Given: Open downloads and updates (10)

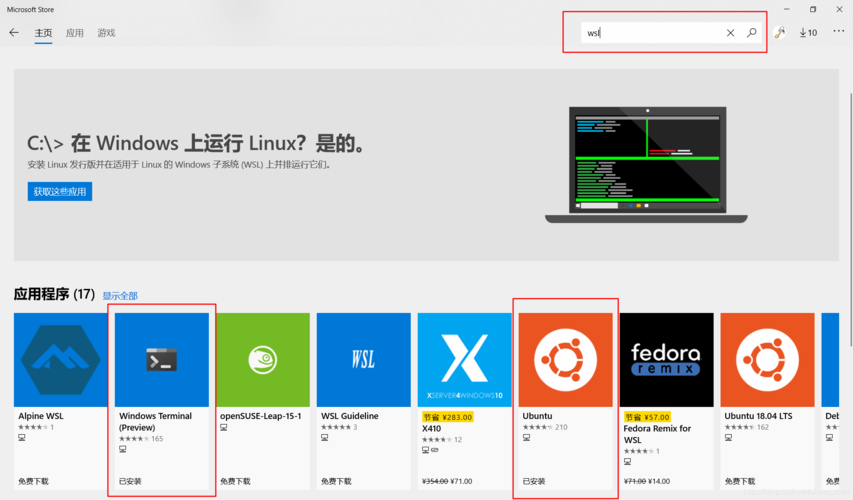Looking at the screenshot, I should tap(808, 33).
